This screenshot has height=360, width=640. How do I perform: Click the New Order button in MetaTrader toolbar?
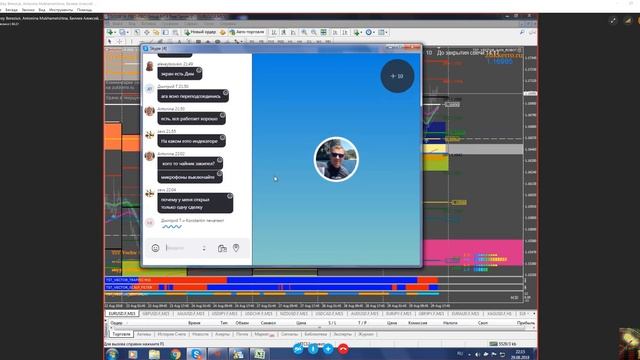coord(200,32)
